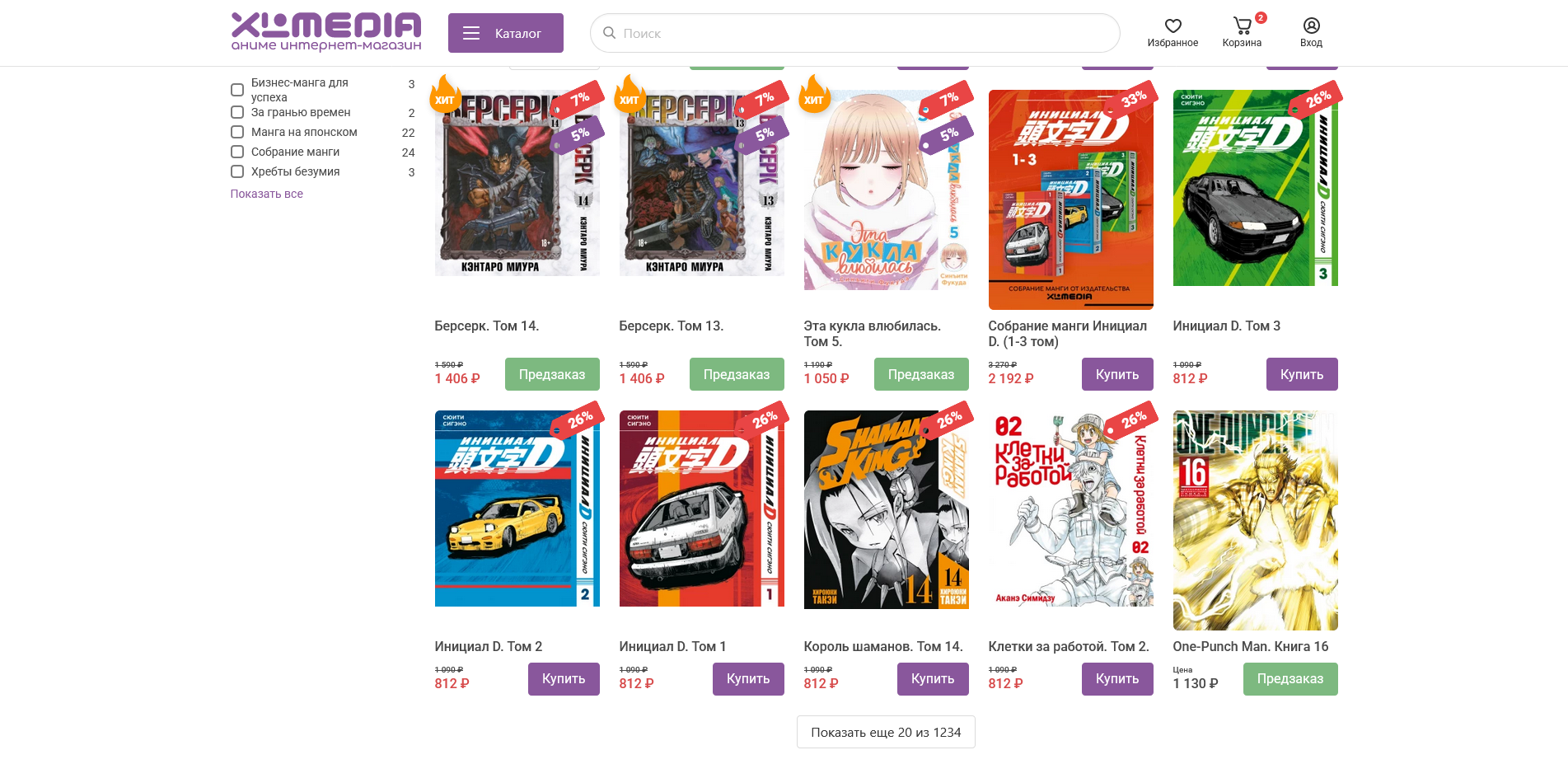The height and width of the screenshot is (764, 1568).
Task: Enable the Собрание манги filter checkbox
Action: tap(237, 152)
